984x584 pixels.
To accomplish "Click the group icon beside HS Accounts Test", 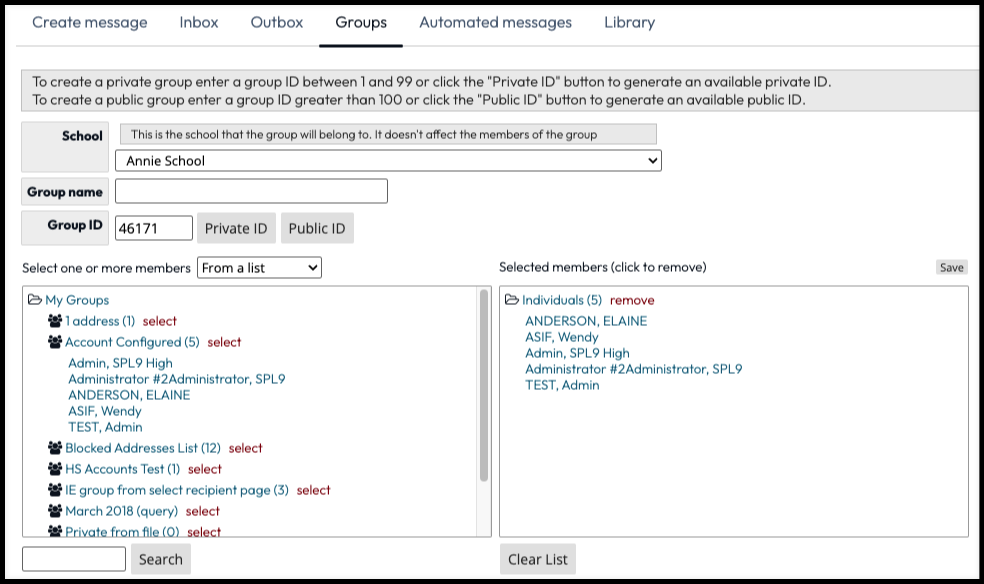I will (x=55, y=469).
